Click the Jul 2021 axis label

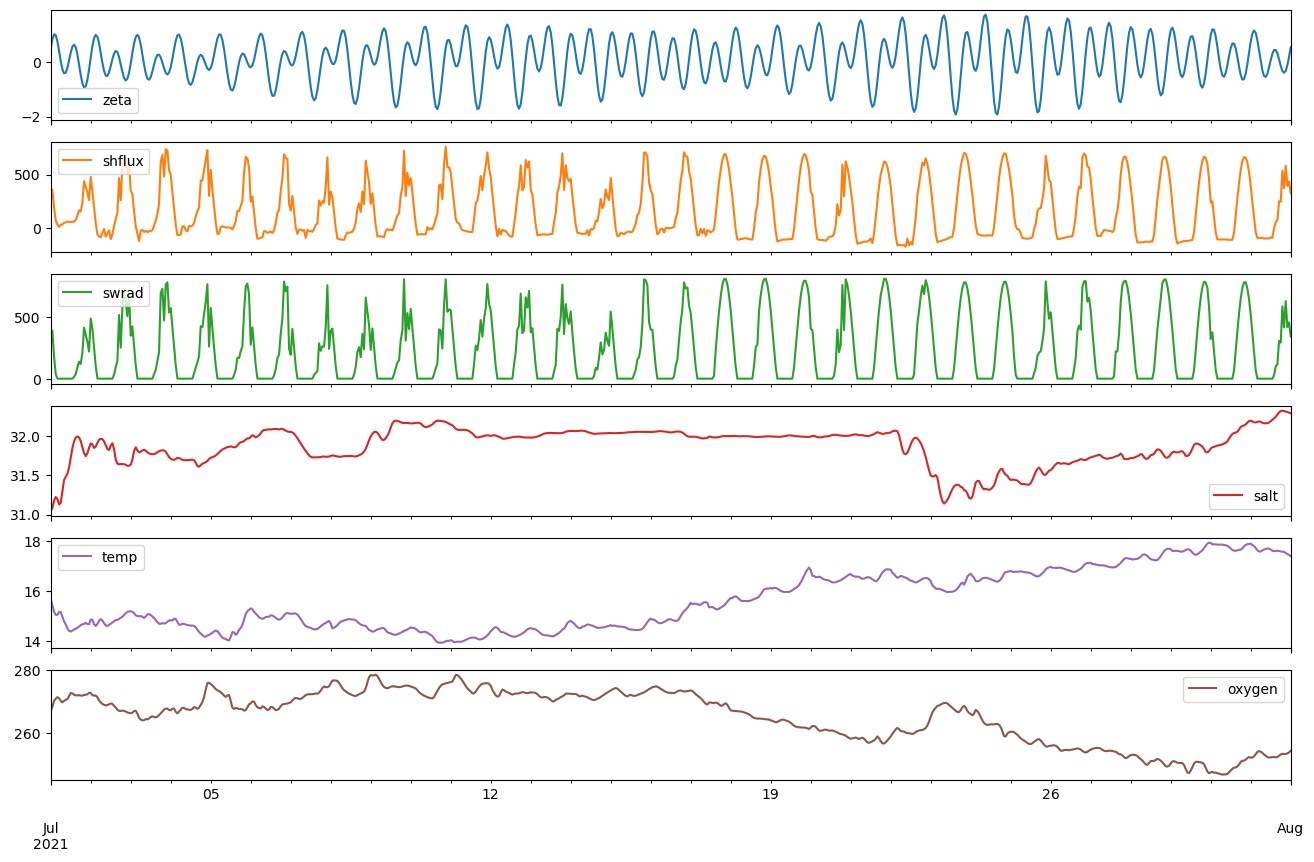tap(51, 836)
